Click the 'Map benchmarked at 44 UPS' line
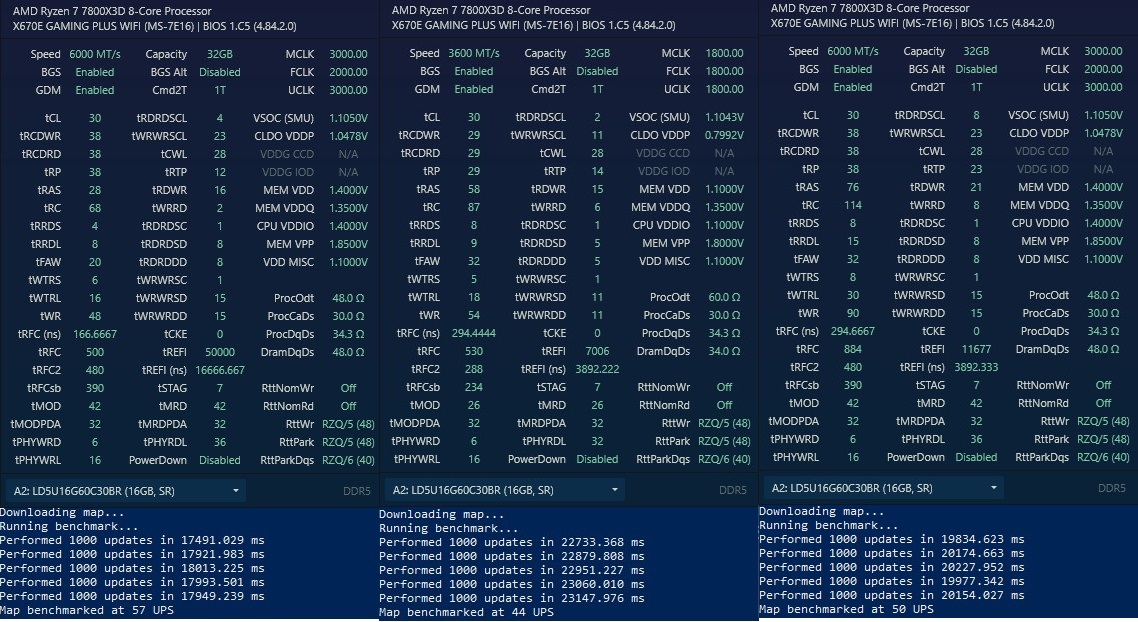Image resolution: width=1138 pixels, height=622 pixels. (x=466, y=612)
